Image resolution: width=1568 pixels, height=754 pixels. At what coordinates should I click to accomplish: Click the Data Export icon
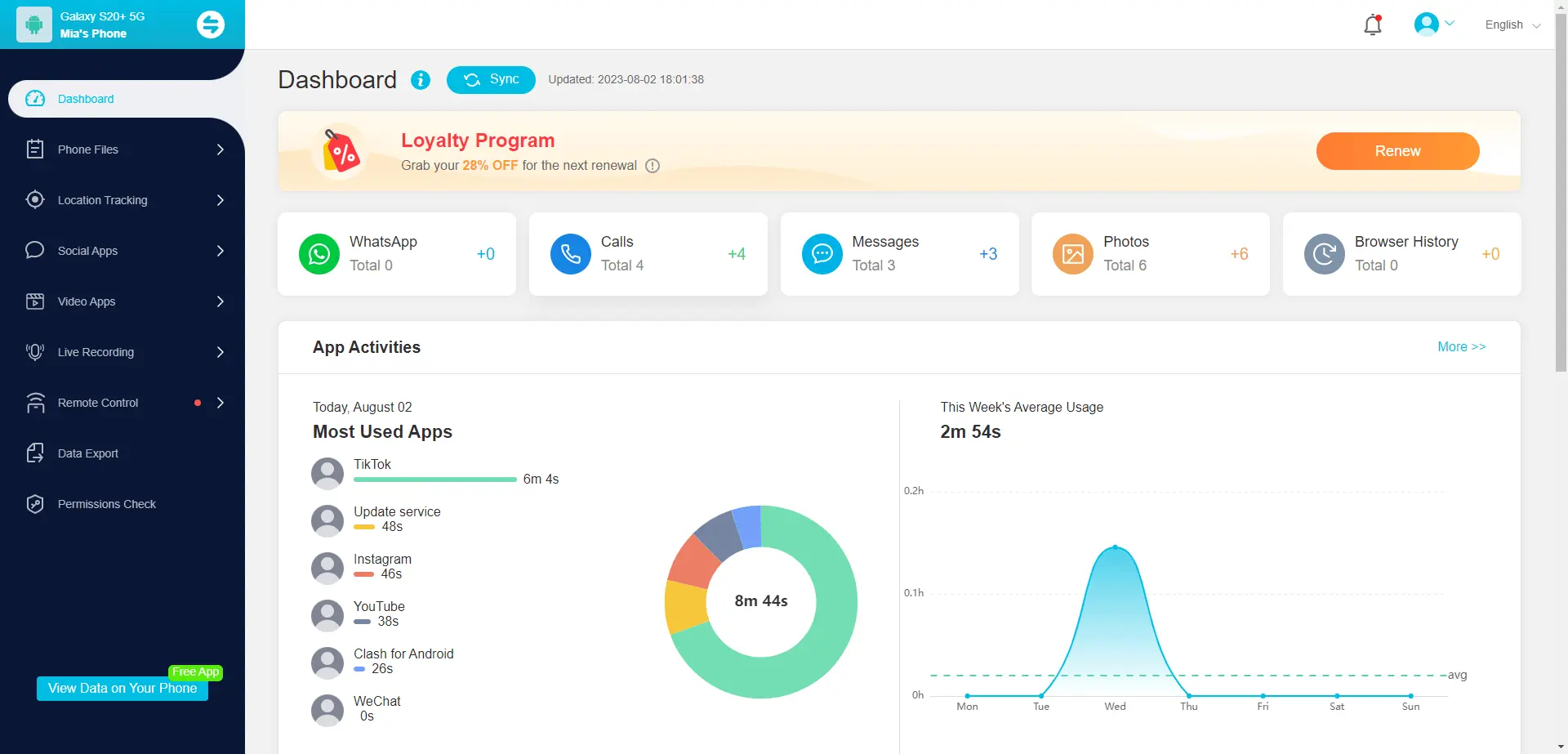coord(35,453)
